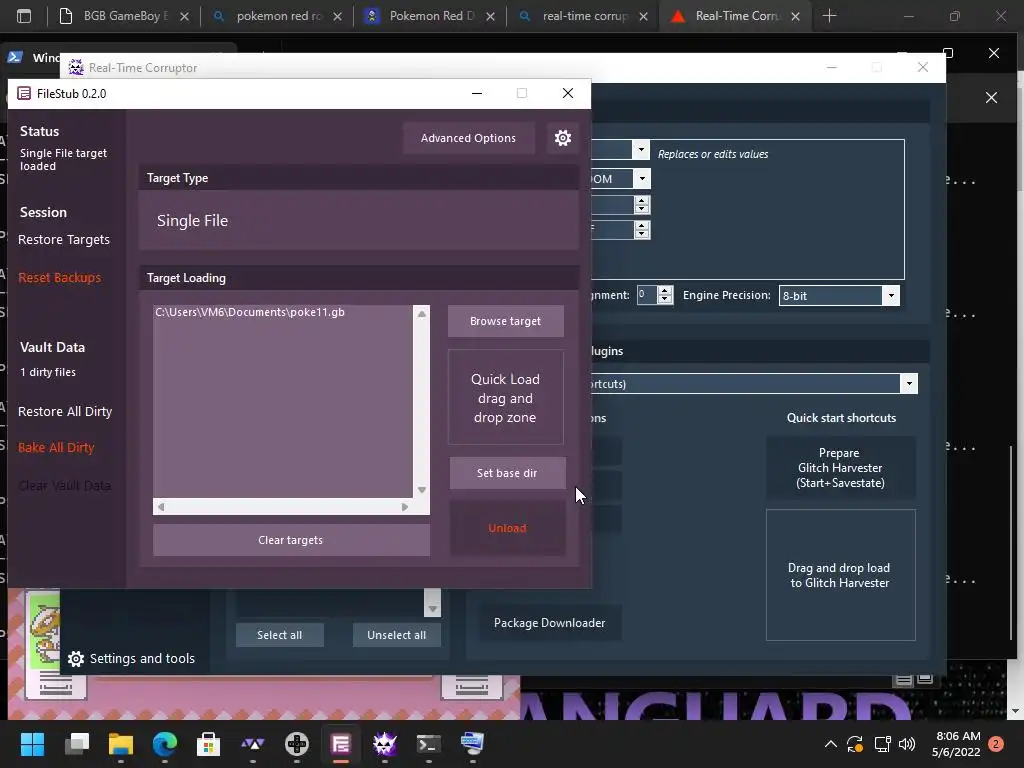Screen dimensions: 1024x768
Task: Click Real-Time Corruptor taskbar icon
Action: coord(385,744)
